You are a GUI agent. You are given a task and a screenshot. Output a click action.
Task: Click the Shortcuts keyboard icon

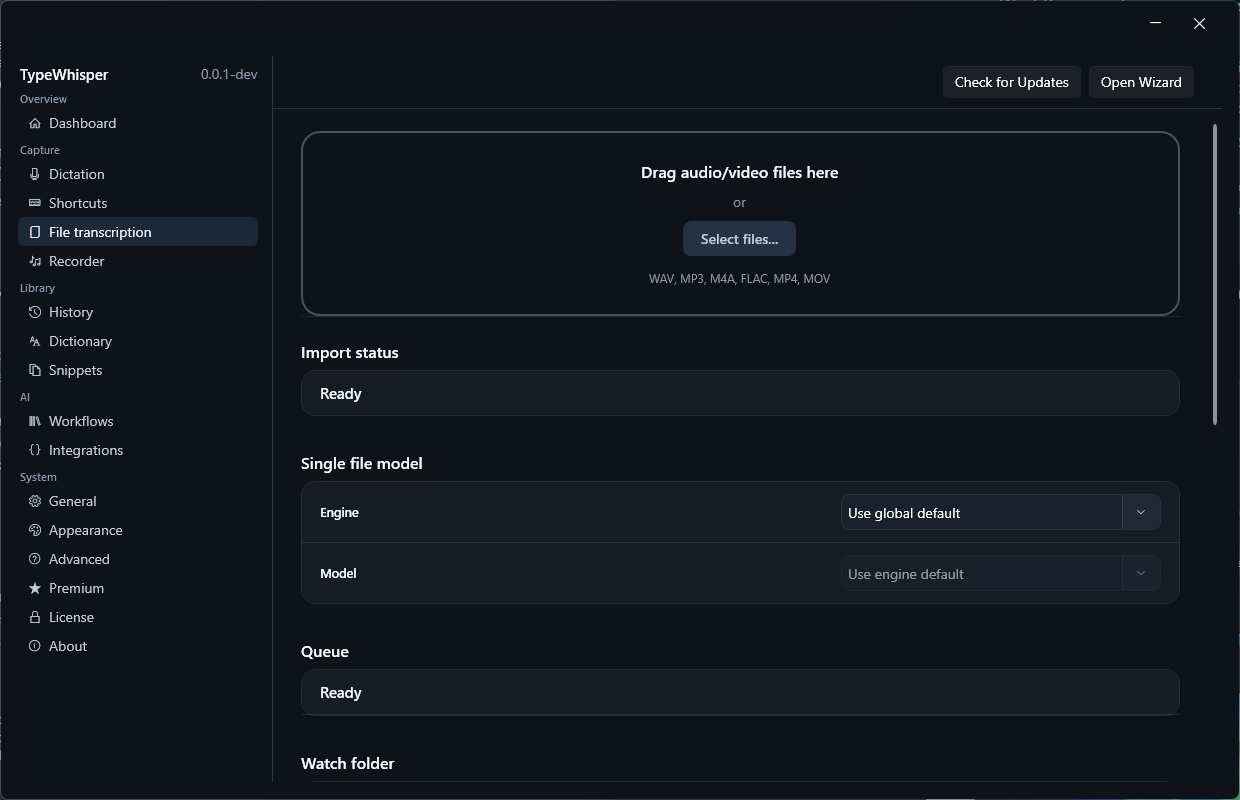pyautogui.click(x=35, y=203)
